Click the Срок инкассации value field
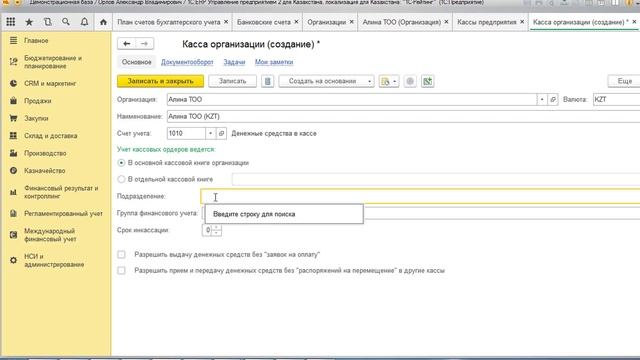Screen dimensions: 640x360 207,230
